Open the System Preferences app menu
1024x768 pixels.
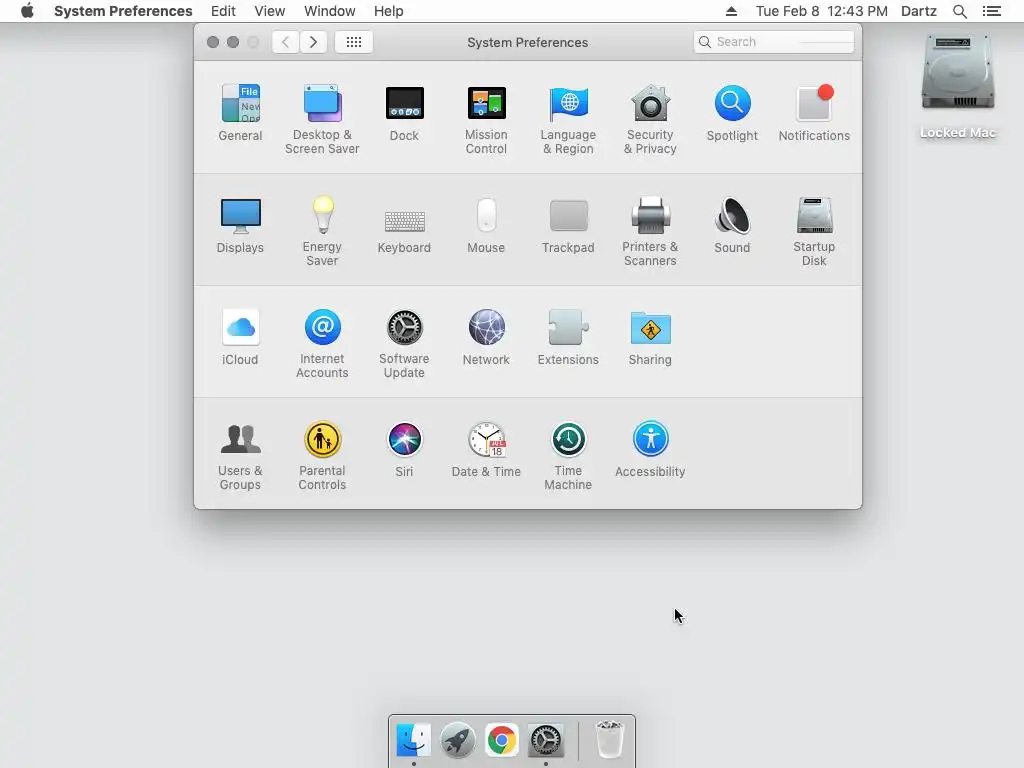(x=123, y=11)
